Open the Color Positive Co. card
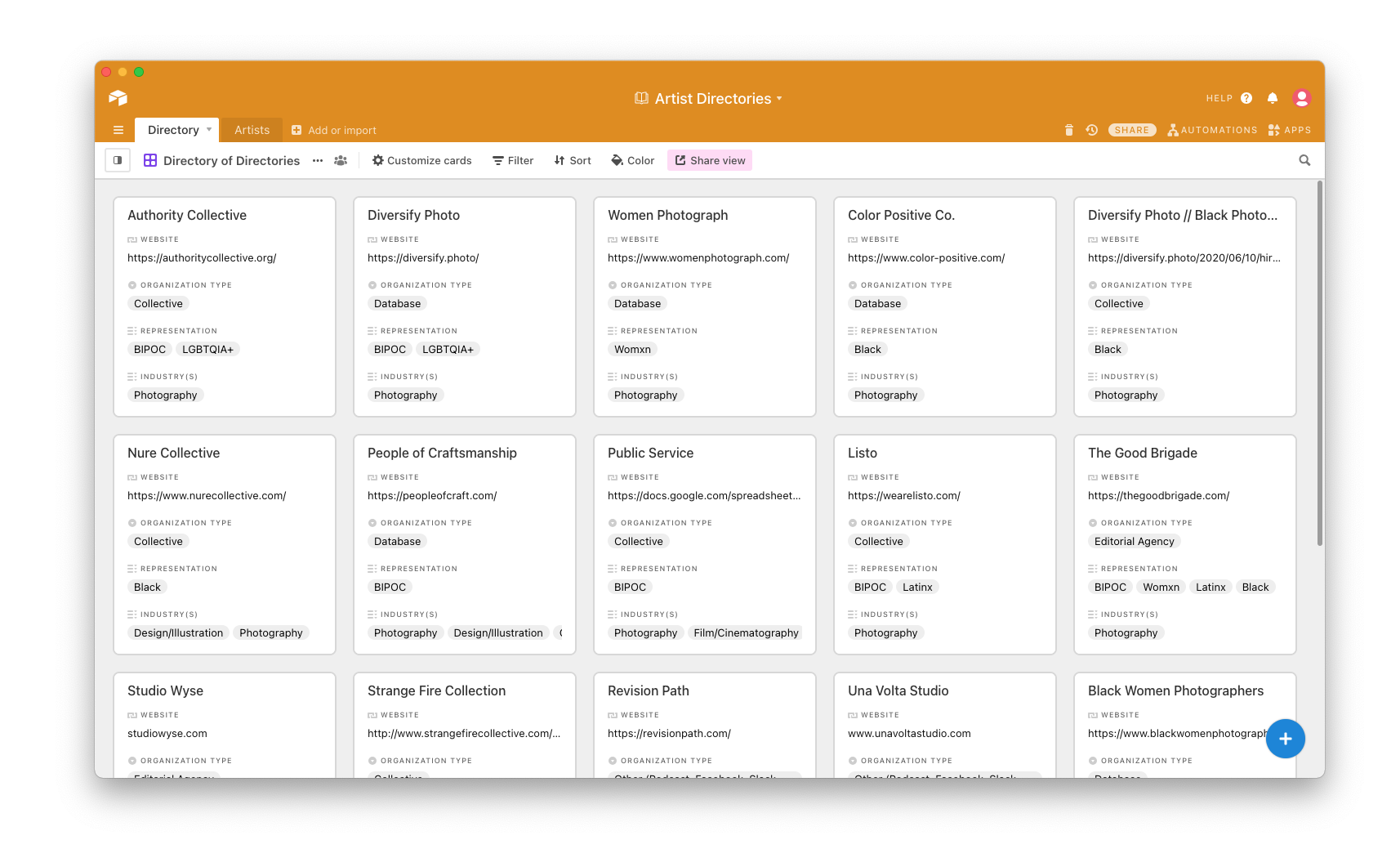 pos(945,306)
